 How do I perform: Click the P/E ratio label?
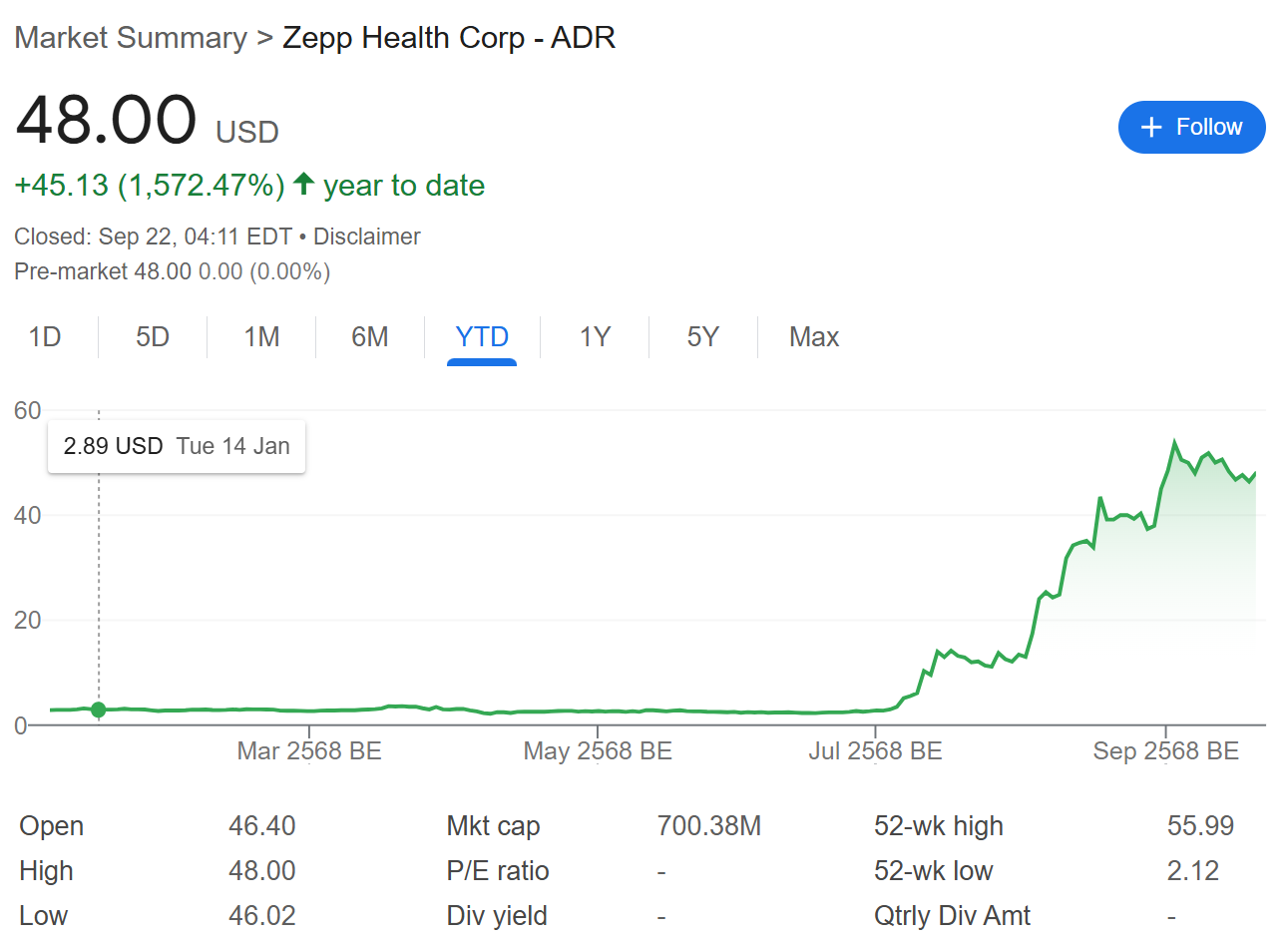coord(498,871)
